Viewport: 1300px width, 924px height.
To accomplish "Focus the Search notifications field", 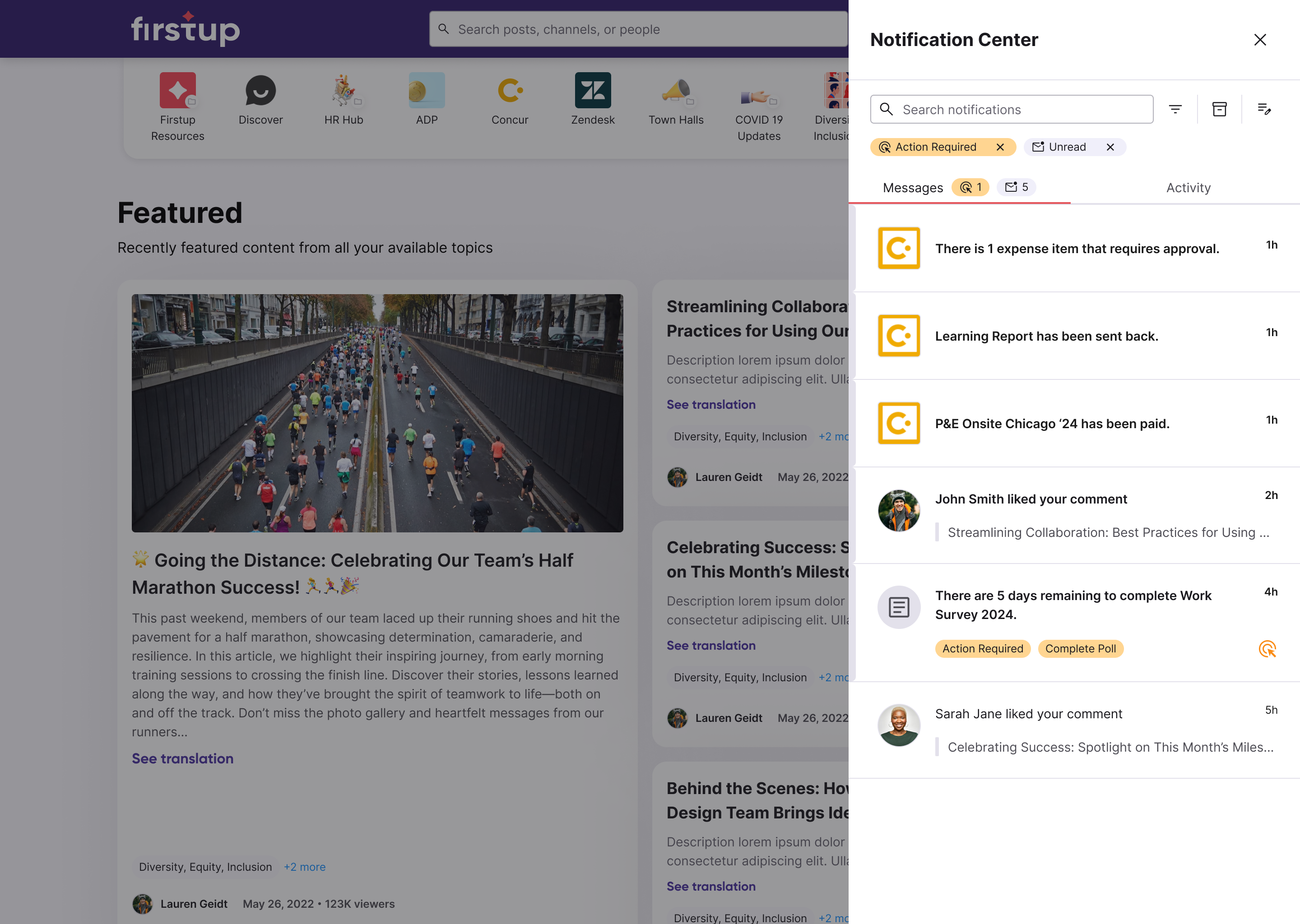I will tap(1012, 109).
